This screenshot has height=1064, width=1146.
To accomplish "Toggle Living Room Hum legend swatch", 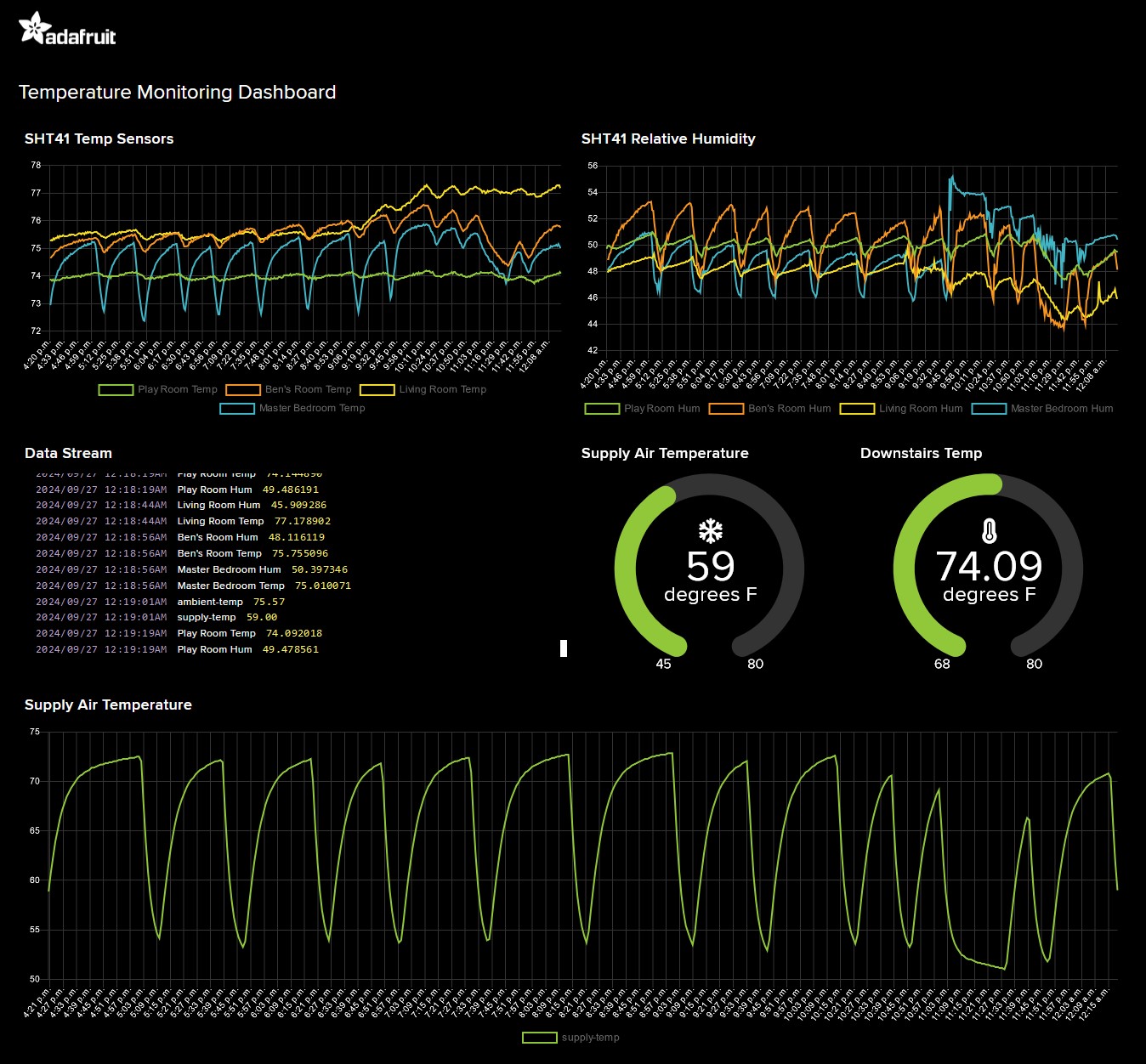I will (x=858, y=409).
